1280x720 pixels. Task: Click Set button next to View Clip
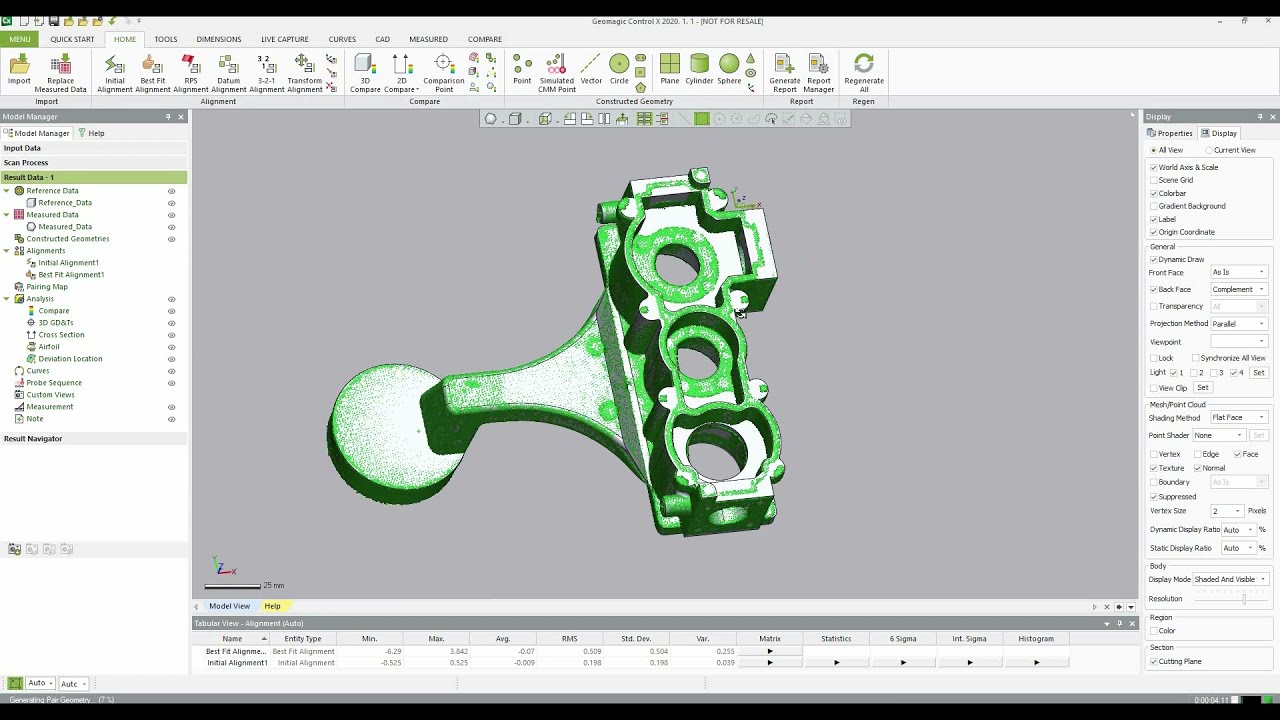click(1202, 387)
